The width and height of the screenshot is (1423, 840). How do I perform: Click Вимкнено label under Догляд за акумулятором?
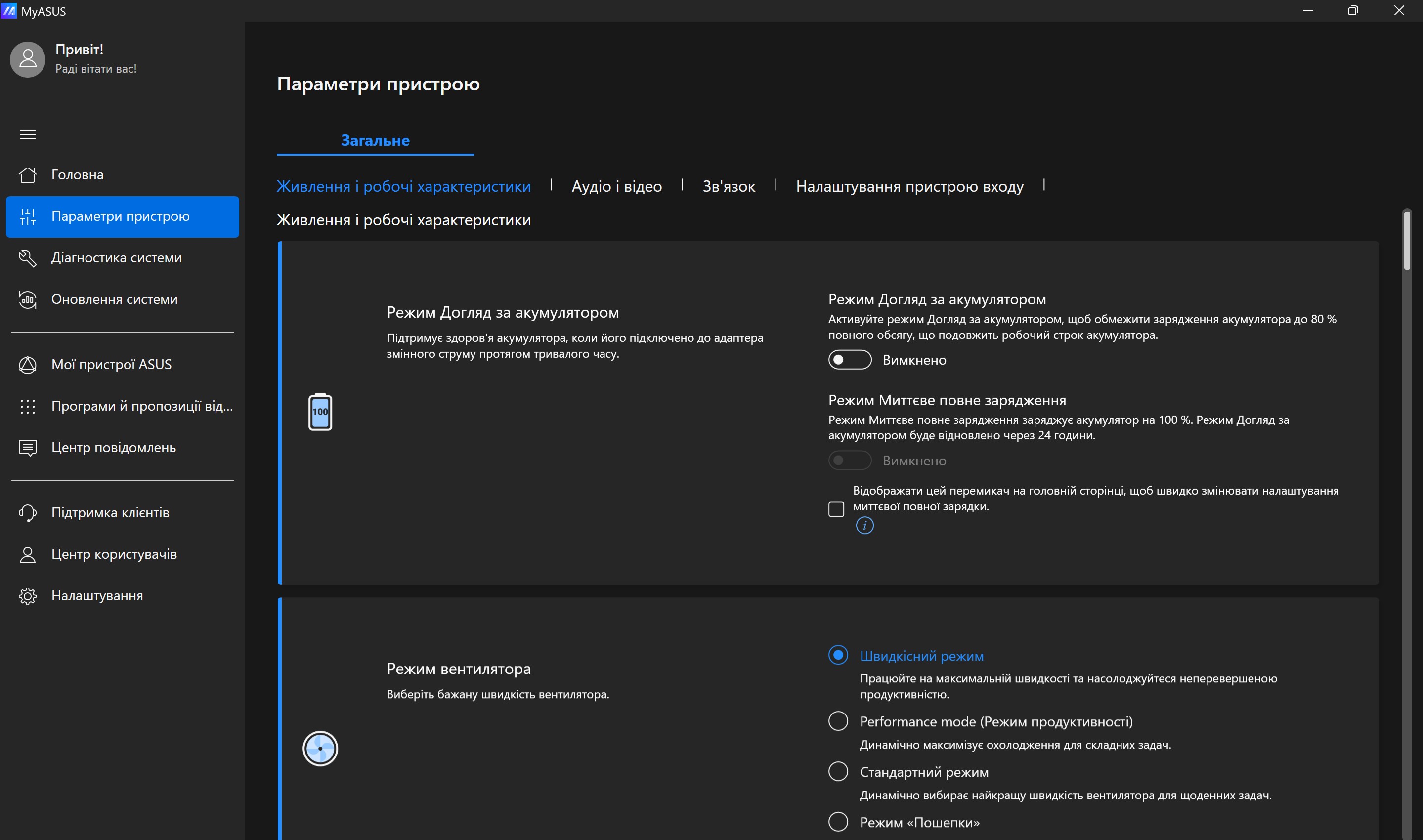(x=914, y=360)
